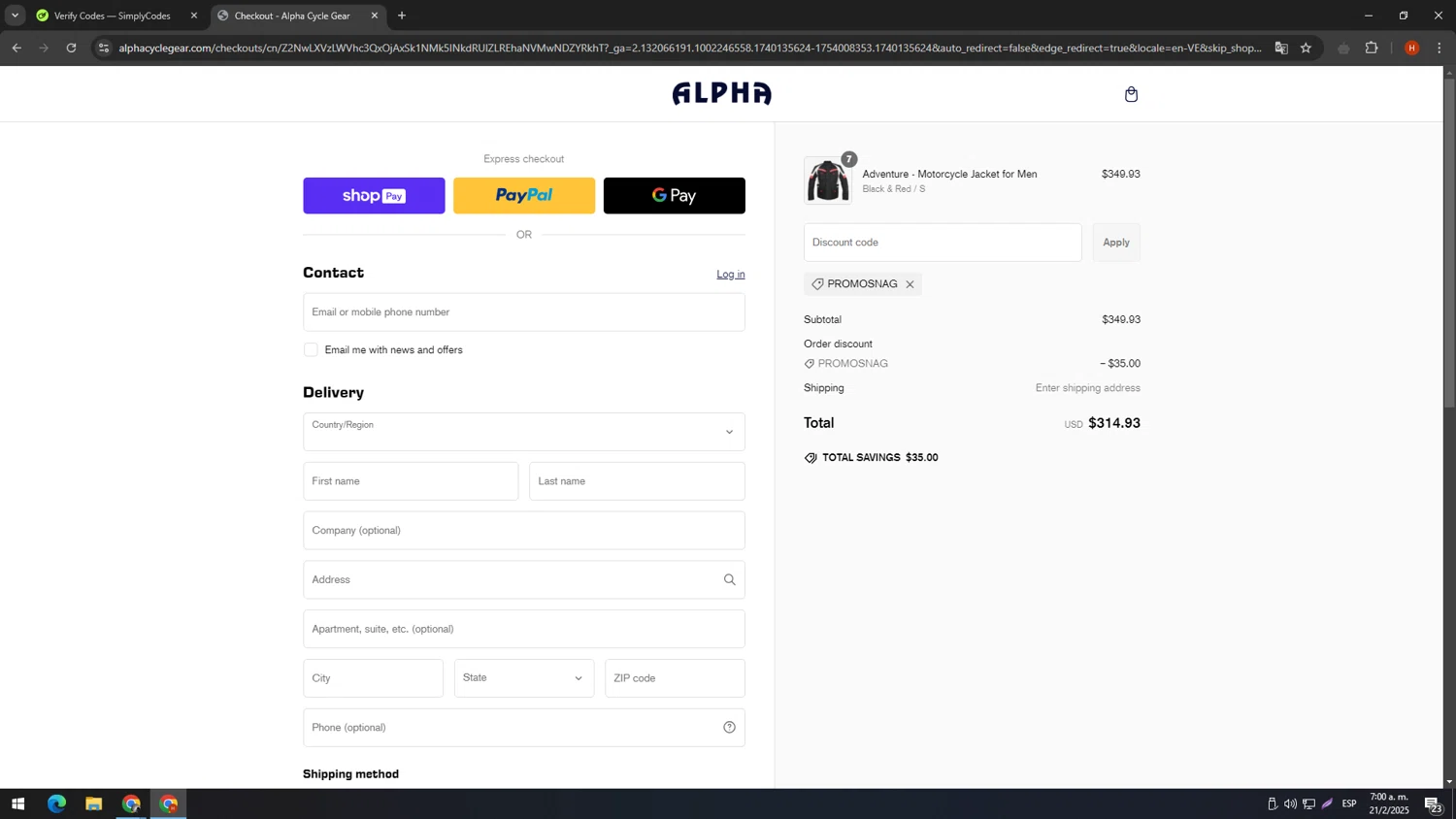Click the Log in link
This screenshot has height=819, width=1456.
(731, 275)
